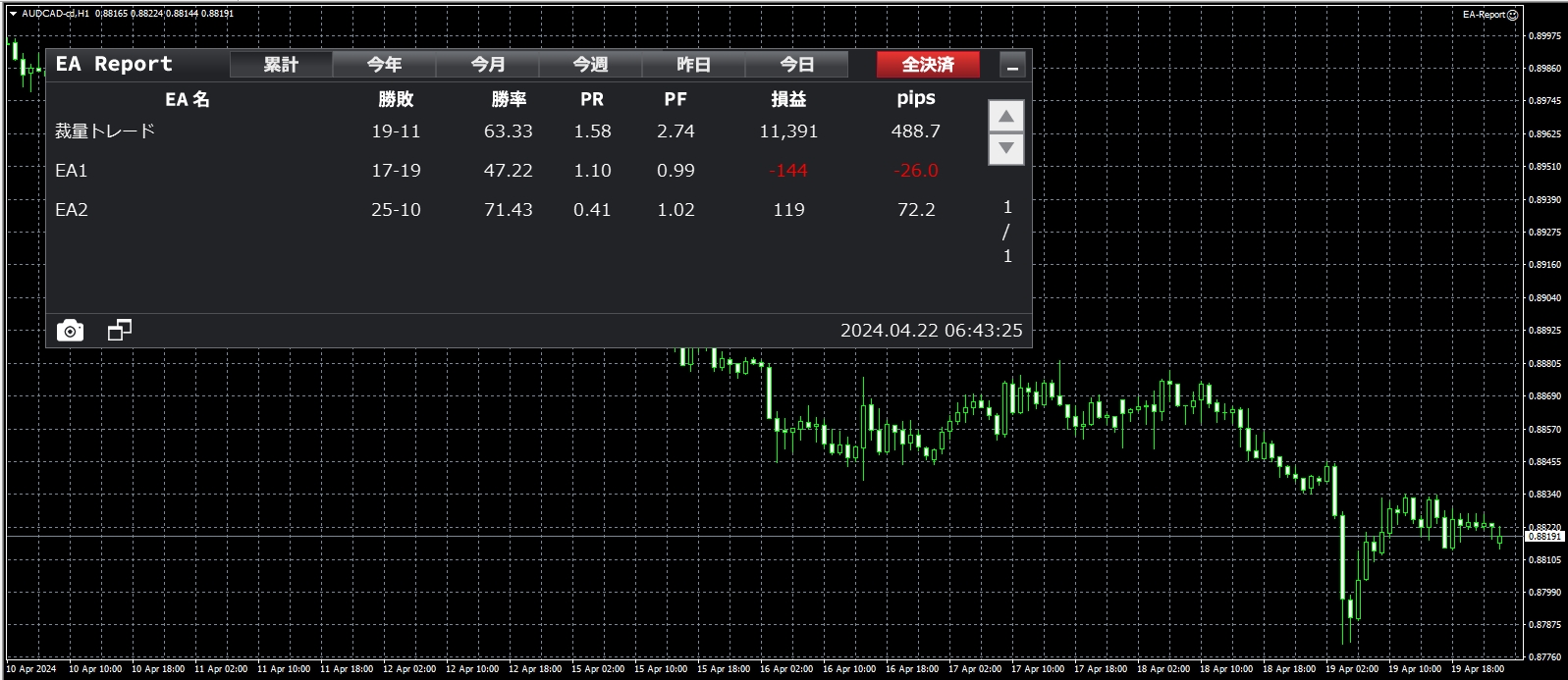Image resolution: width=1568 pixels, height=680 pixels.
Task: Click profit value 119
Action: pyautogui.click(x=788, y=210)
